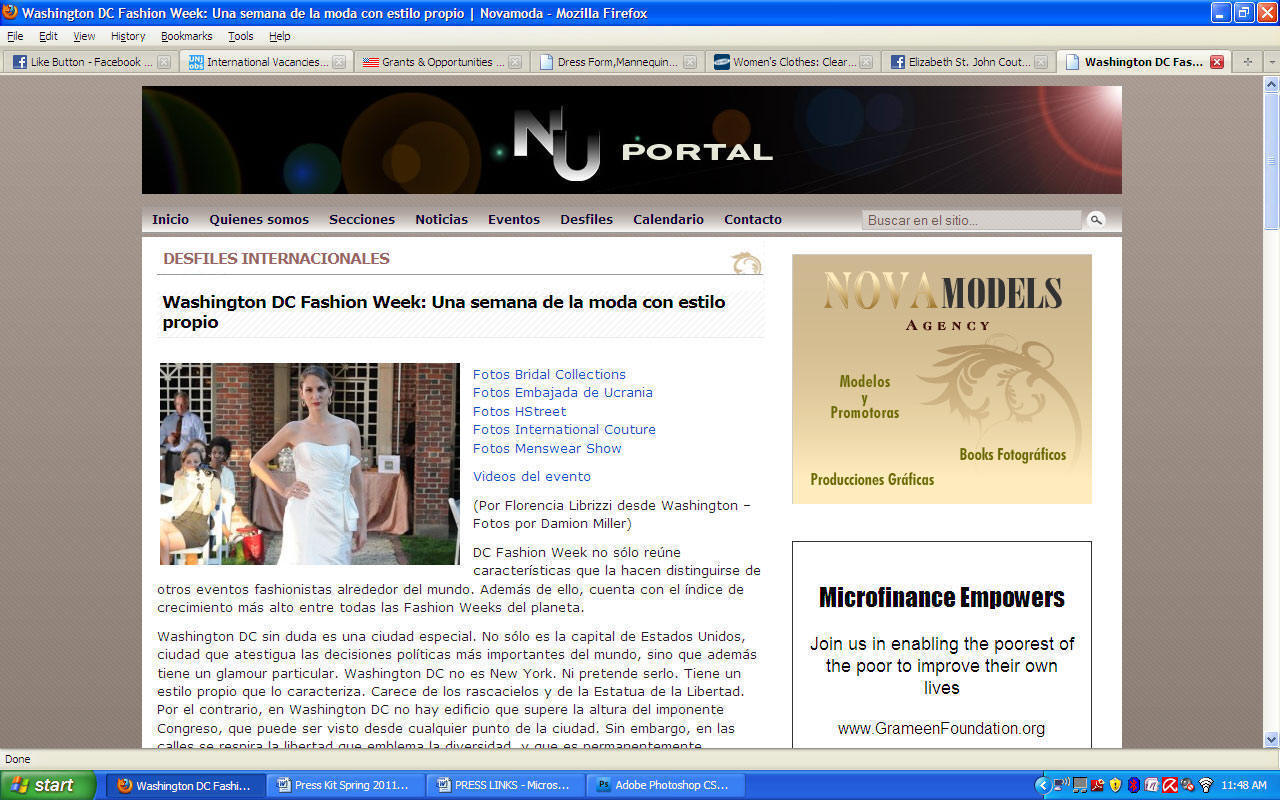
Task: Switch to Press Kit Spring 2011 taskbar window
Action: [345, 785]
